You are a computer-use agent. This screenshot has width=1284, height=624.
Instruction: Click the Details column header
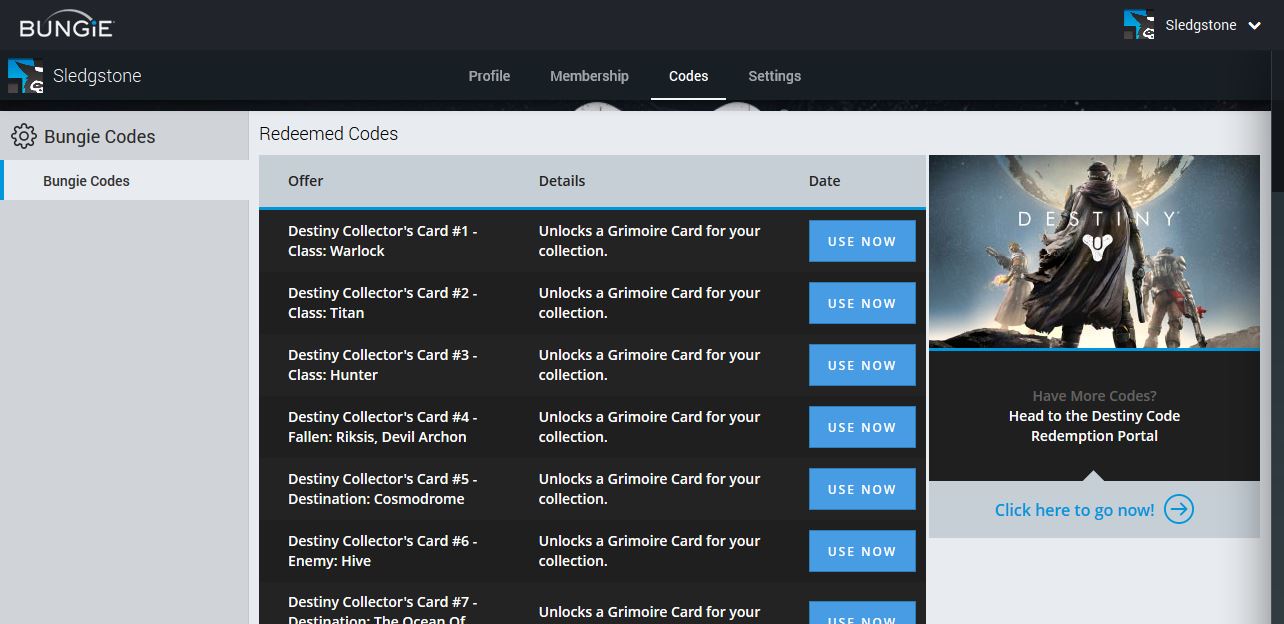click(x=562, y=181)
